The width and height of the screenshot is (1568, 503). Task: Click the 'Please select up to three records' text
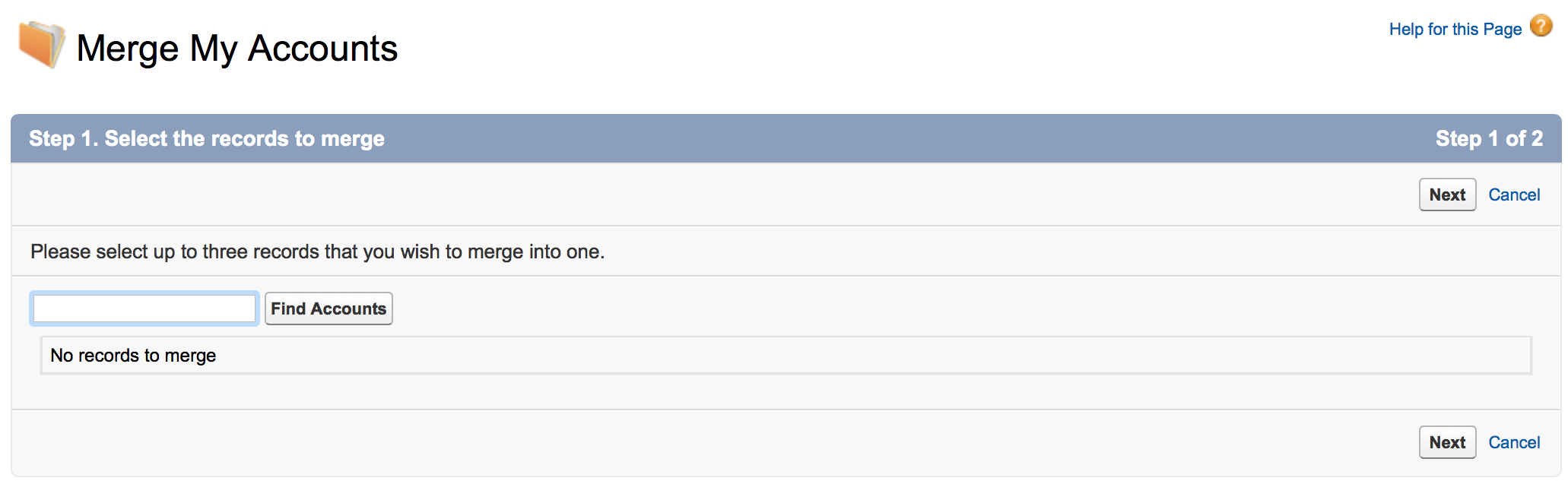317,252
